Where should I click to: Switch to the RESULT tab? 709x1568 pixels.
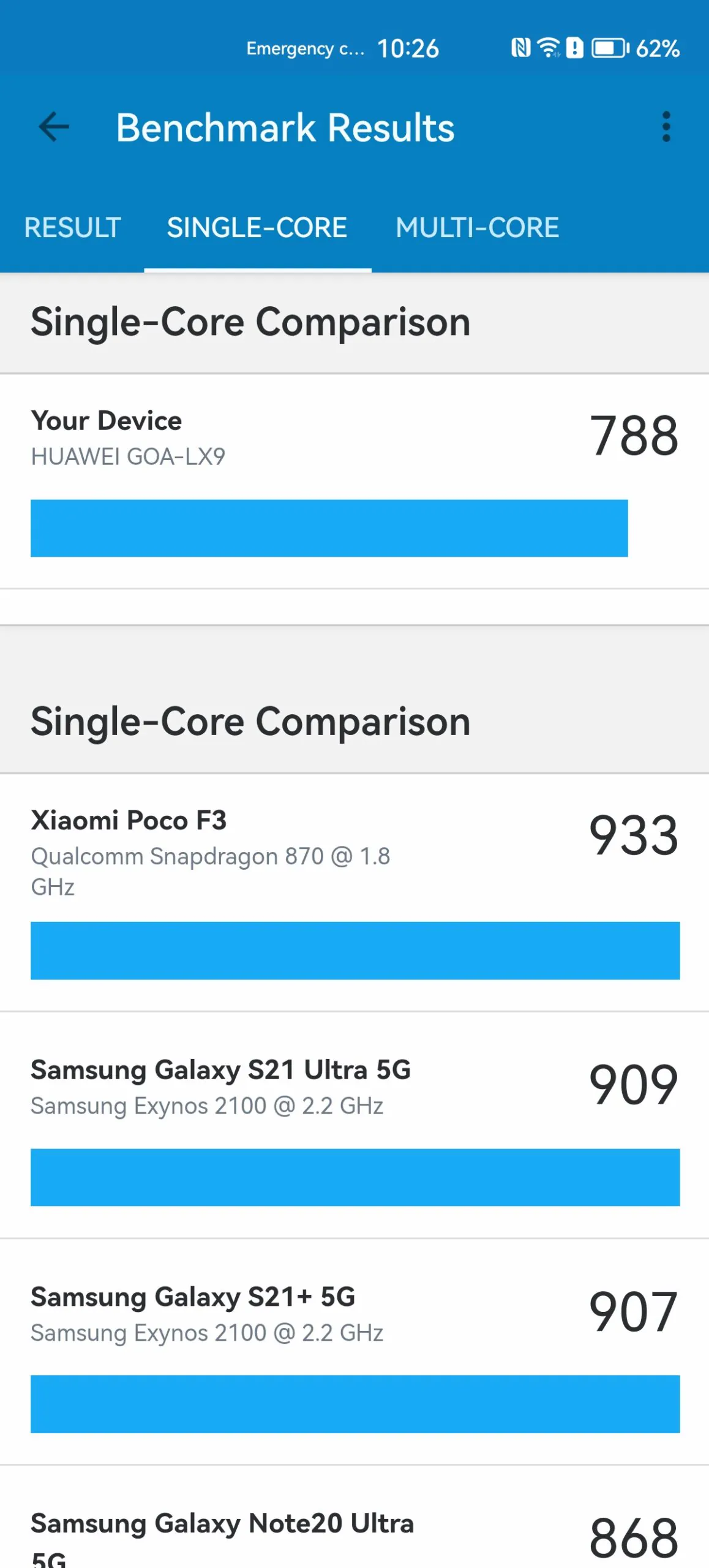[72, 228]
